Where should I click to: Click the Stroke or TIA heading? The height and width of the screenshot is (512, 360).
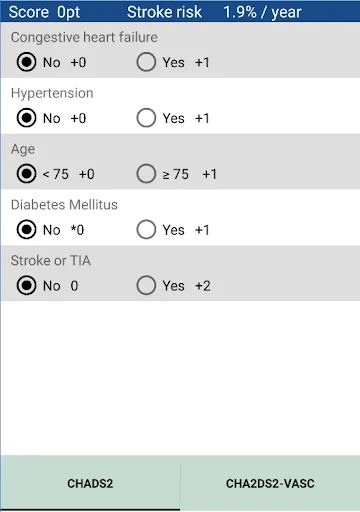click(x=51, y=261)
